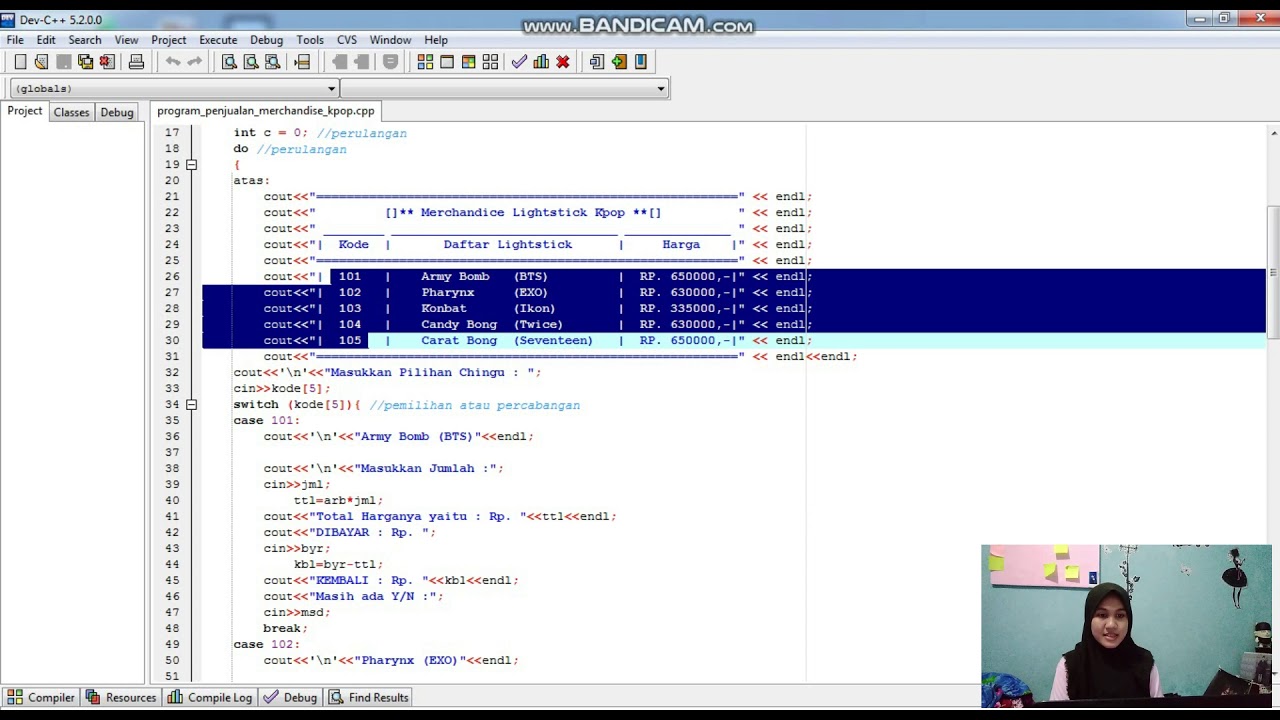Click "case 102:" on line 49
This screenshot has height=720, width=1280.
pos(267,644)
